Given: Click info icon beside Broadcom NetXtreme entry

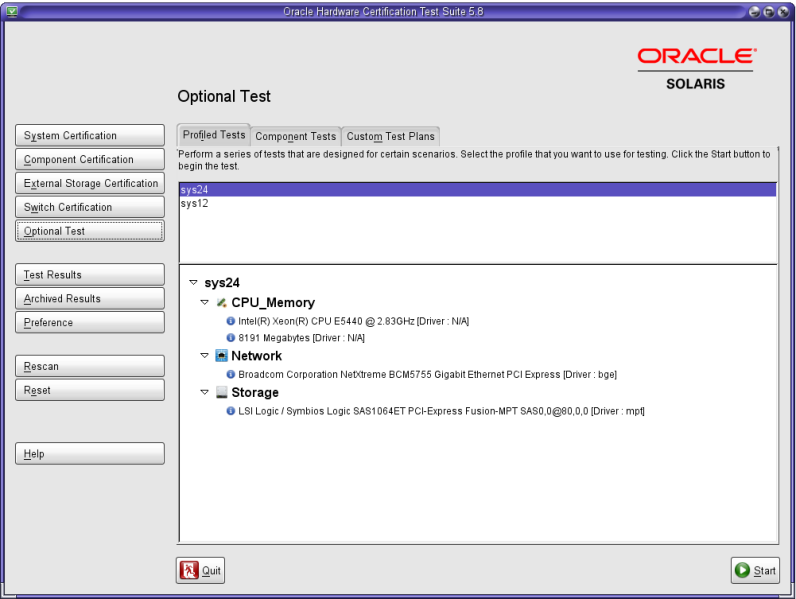Looking at the screenshot, I should pyautogui.click(x=231, y=374).
